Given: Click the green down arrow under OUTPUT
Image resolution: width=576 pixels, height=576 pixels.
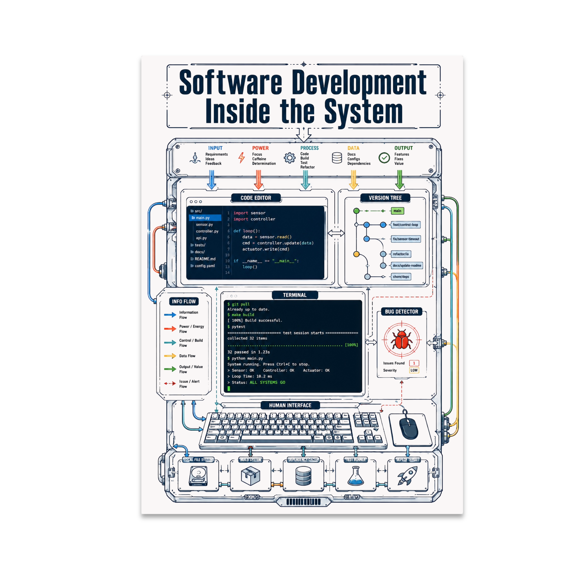Looking at the screenshot, I should pos(400,180).
